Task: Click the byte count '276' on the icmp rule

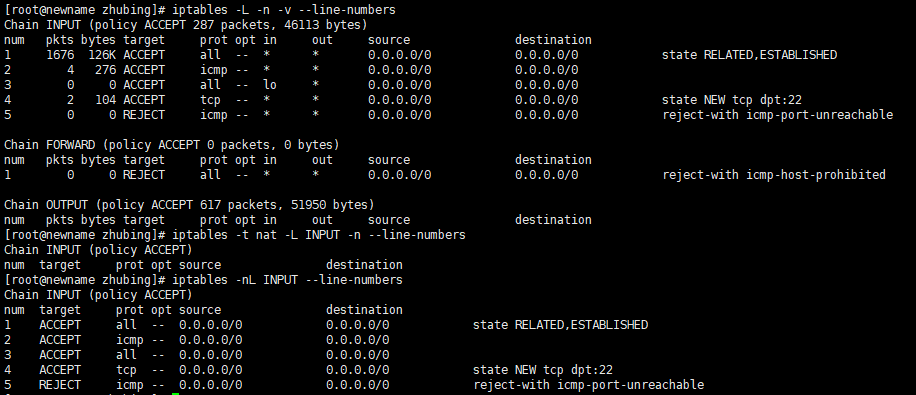Action: pos(105,70)
